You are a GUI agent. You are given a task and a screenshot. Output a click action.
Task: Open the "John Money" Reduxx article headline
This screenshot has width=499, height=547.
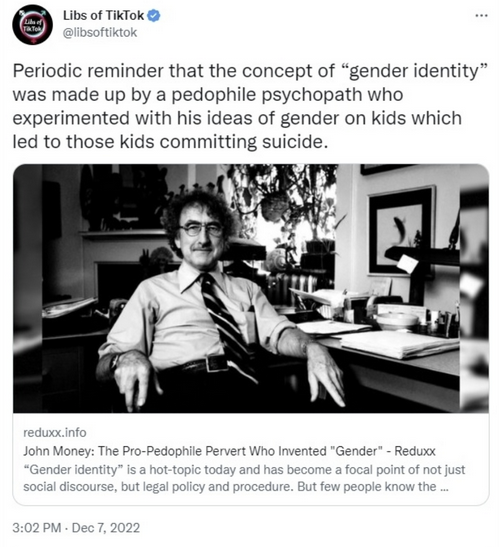pos(229,451)
